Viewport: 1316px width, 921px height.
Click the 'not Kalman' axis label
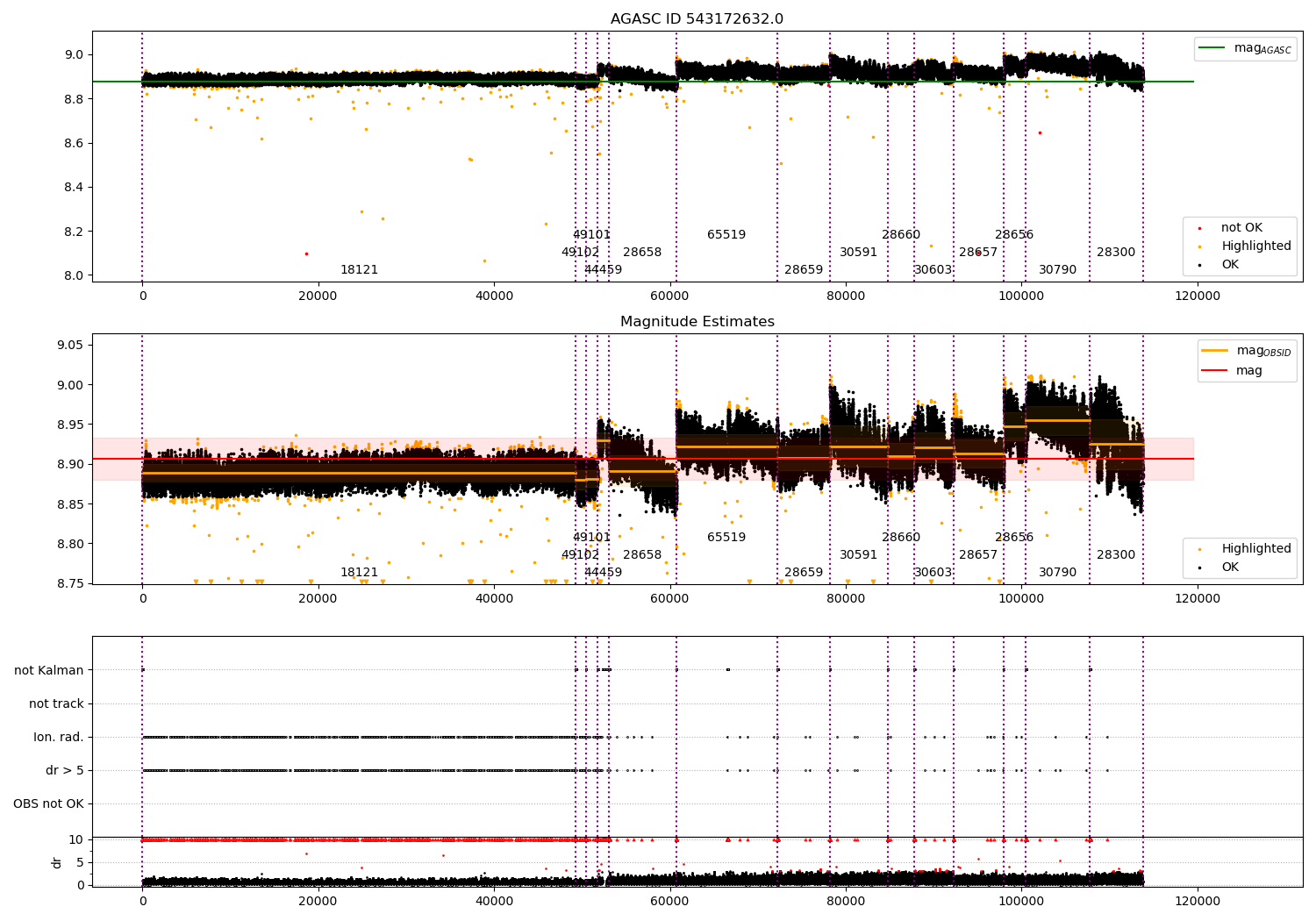[49, 670]
